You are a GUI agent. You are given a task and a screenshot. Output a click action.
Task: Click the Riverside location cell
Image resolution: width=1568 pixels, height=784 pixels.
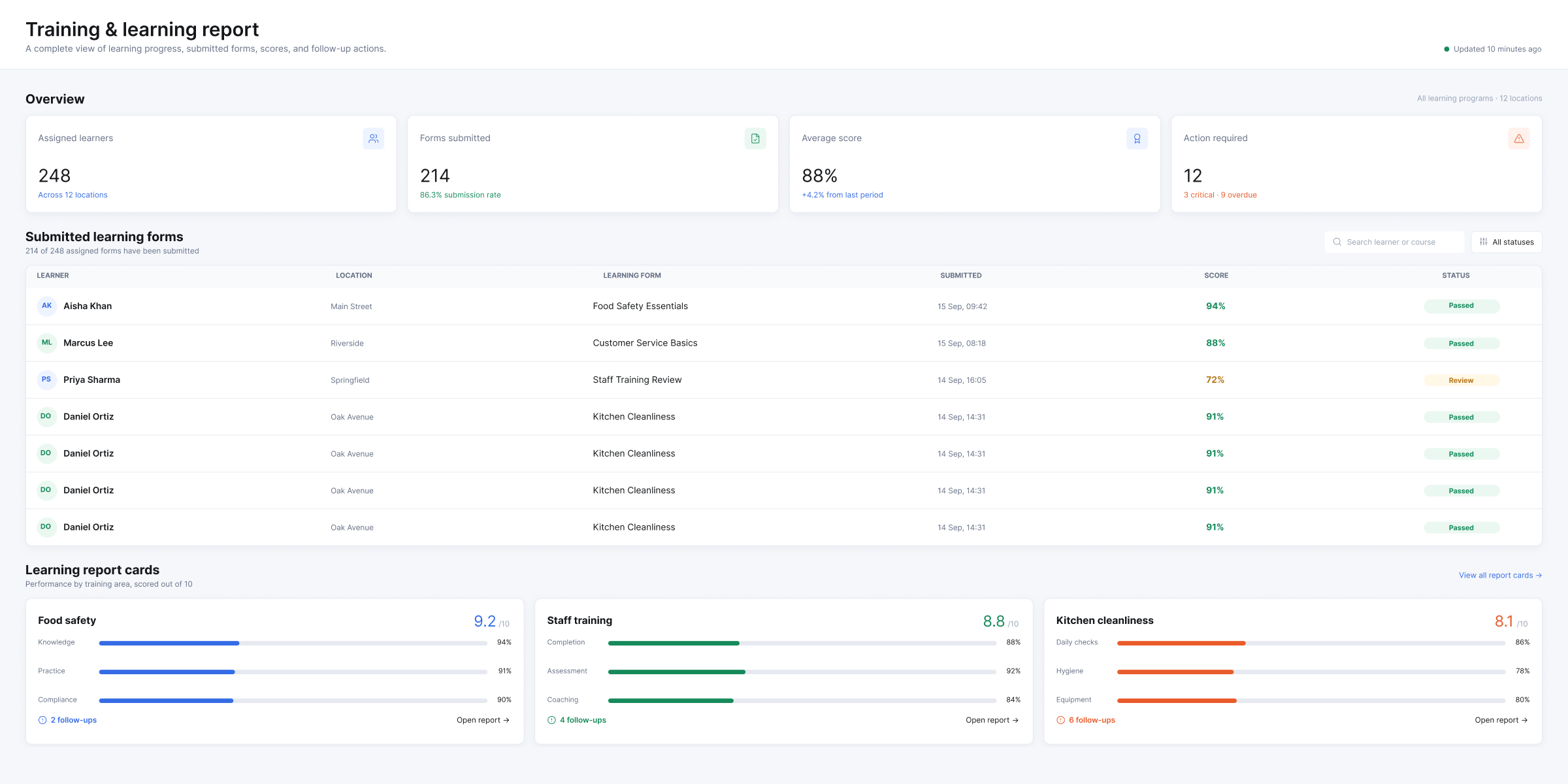(347, 343)
